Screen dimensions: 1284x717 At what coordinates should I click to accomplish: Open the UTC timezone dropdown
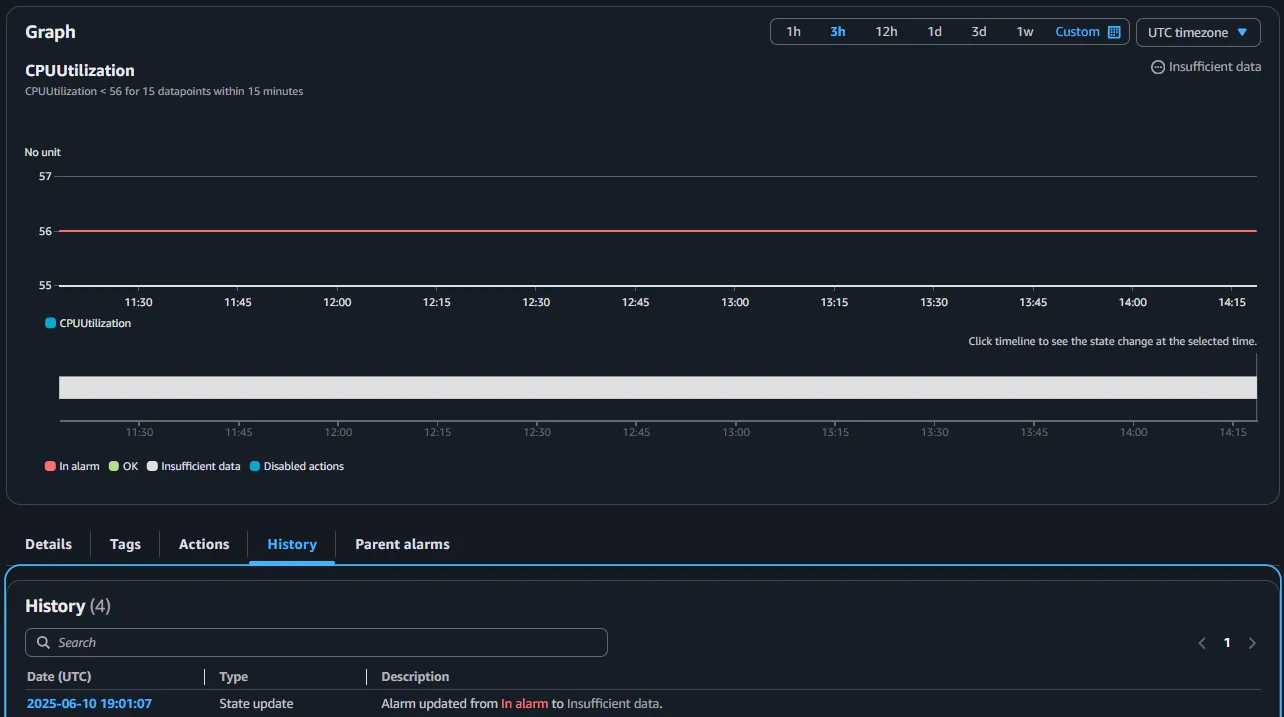click(x=1197, y=32)
